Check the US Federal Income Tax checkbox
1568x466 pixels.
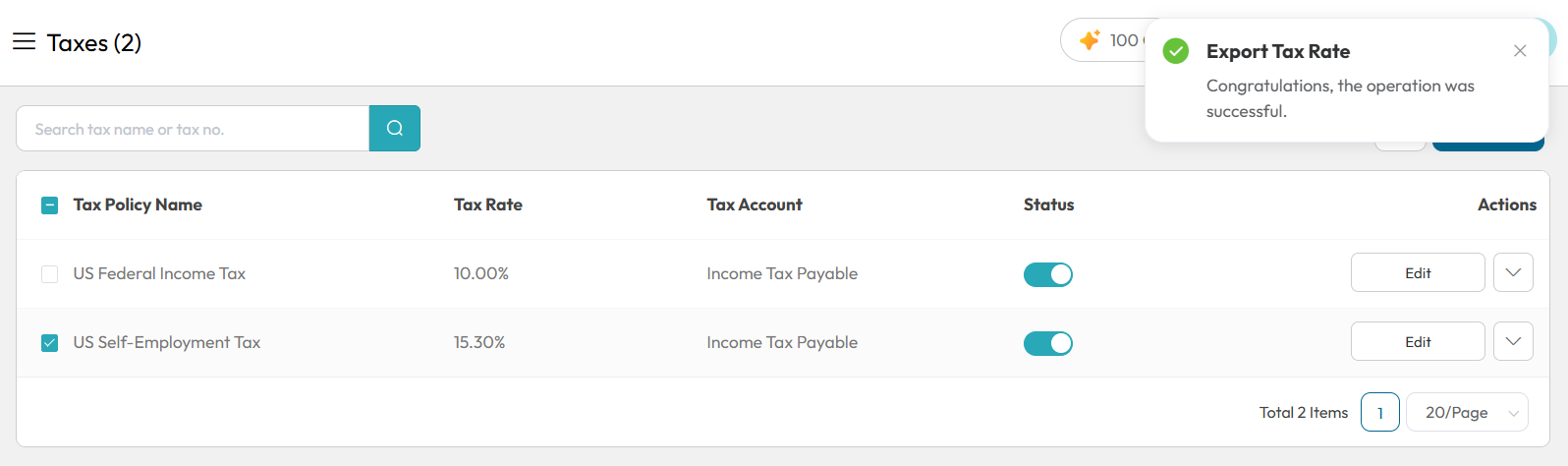50,274
